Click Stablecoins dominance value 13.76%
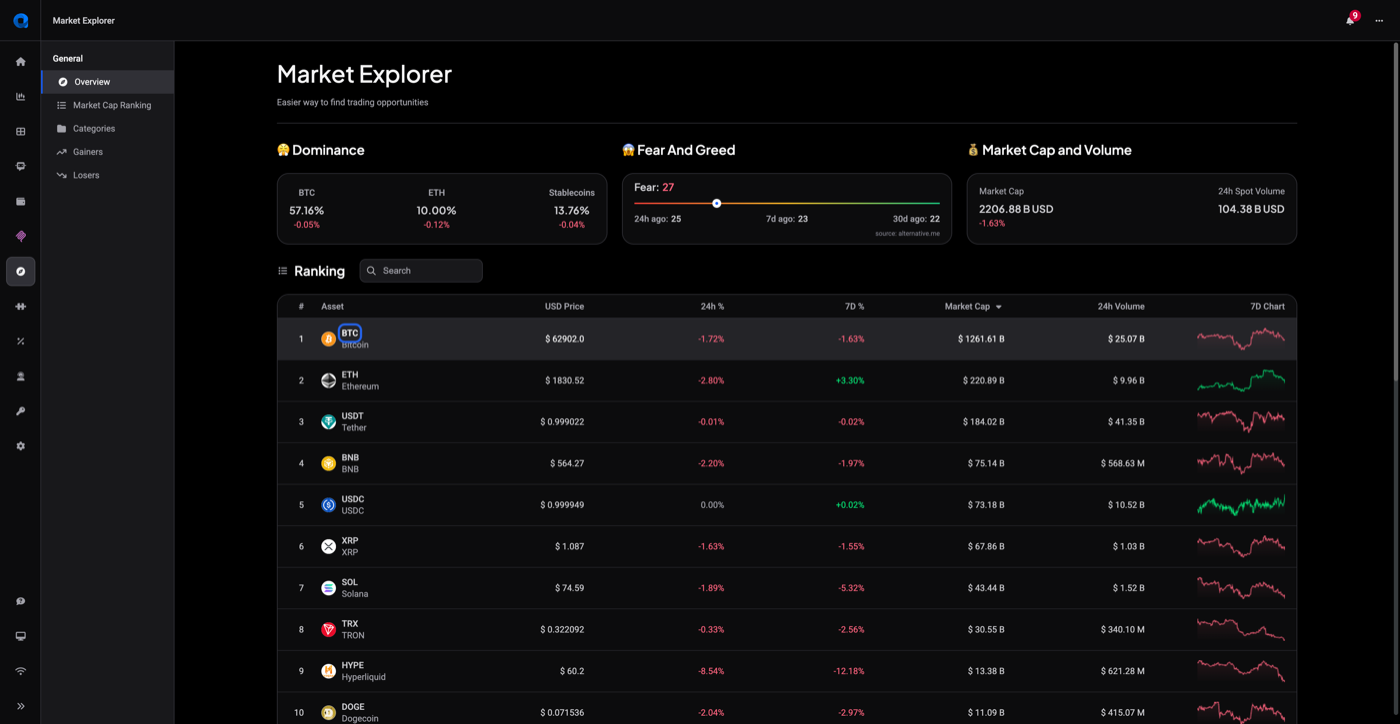This screenshot has width=1400, height=724. (x=571, y=211)
